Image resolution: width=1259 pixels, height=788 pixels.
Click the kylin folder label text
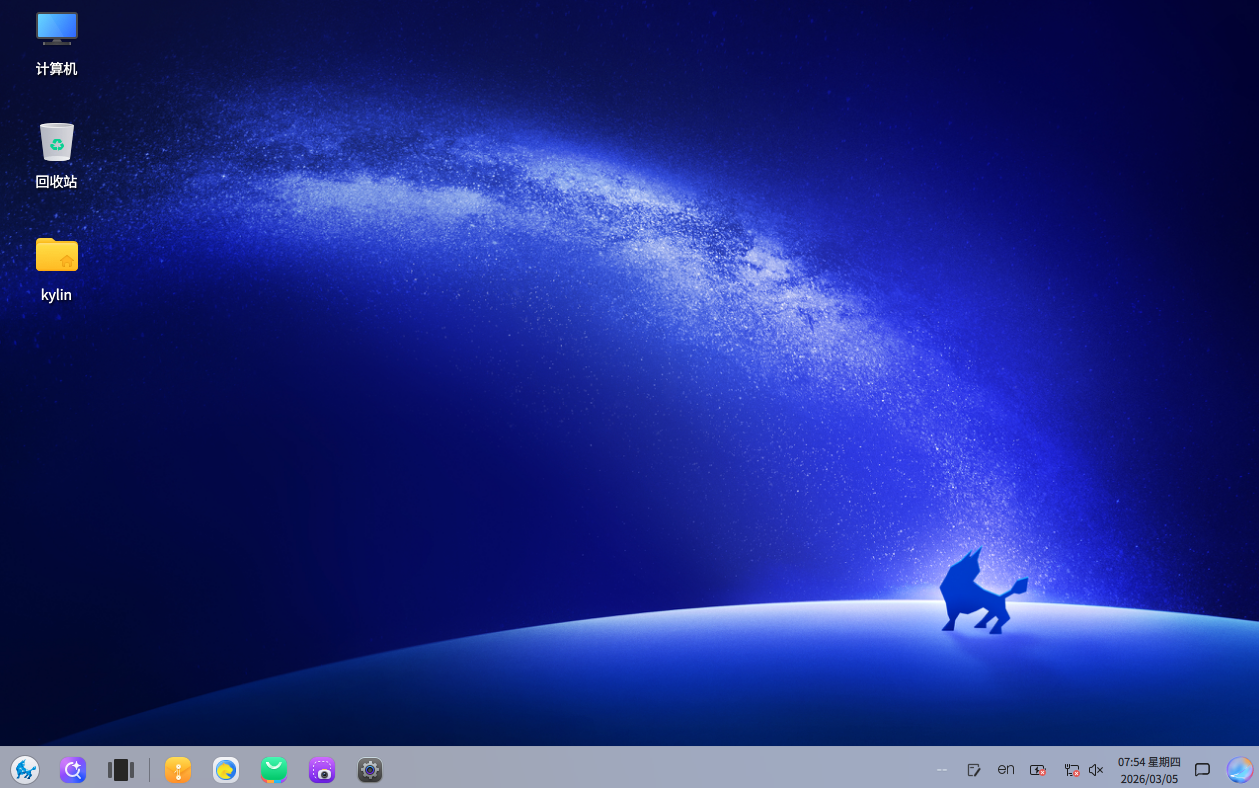(57, 295)
